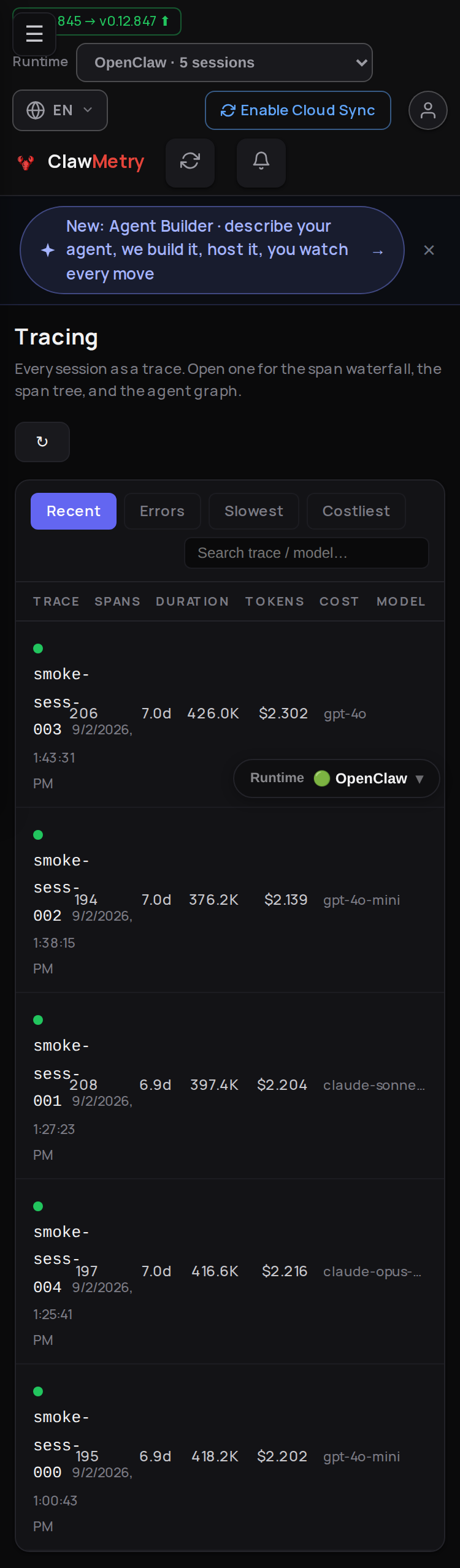Enable Cloud Sync
Image resolution: width=460 pixels, height=1568 pixels.
point(298,110)
